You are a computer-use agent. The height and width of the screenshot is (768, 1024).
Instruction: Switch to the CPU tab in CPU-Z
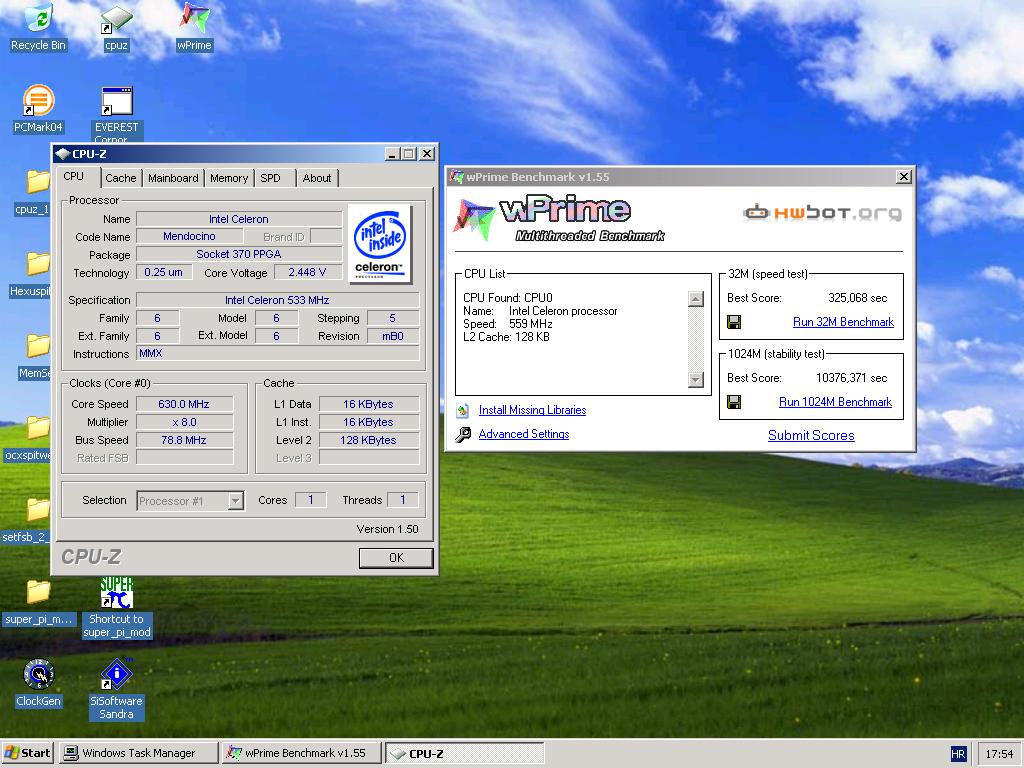pyautogui.click(x=74, y=176)
